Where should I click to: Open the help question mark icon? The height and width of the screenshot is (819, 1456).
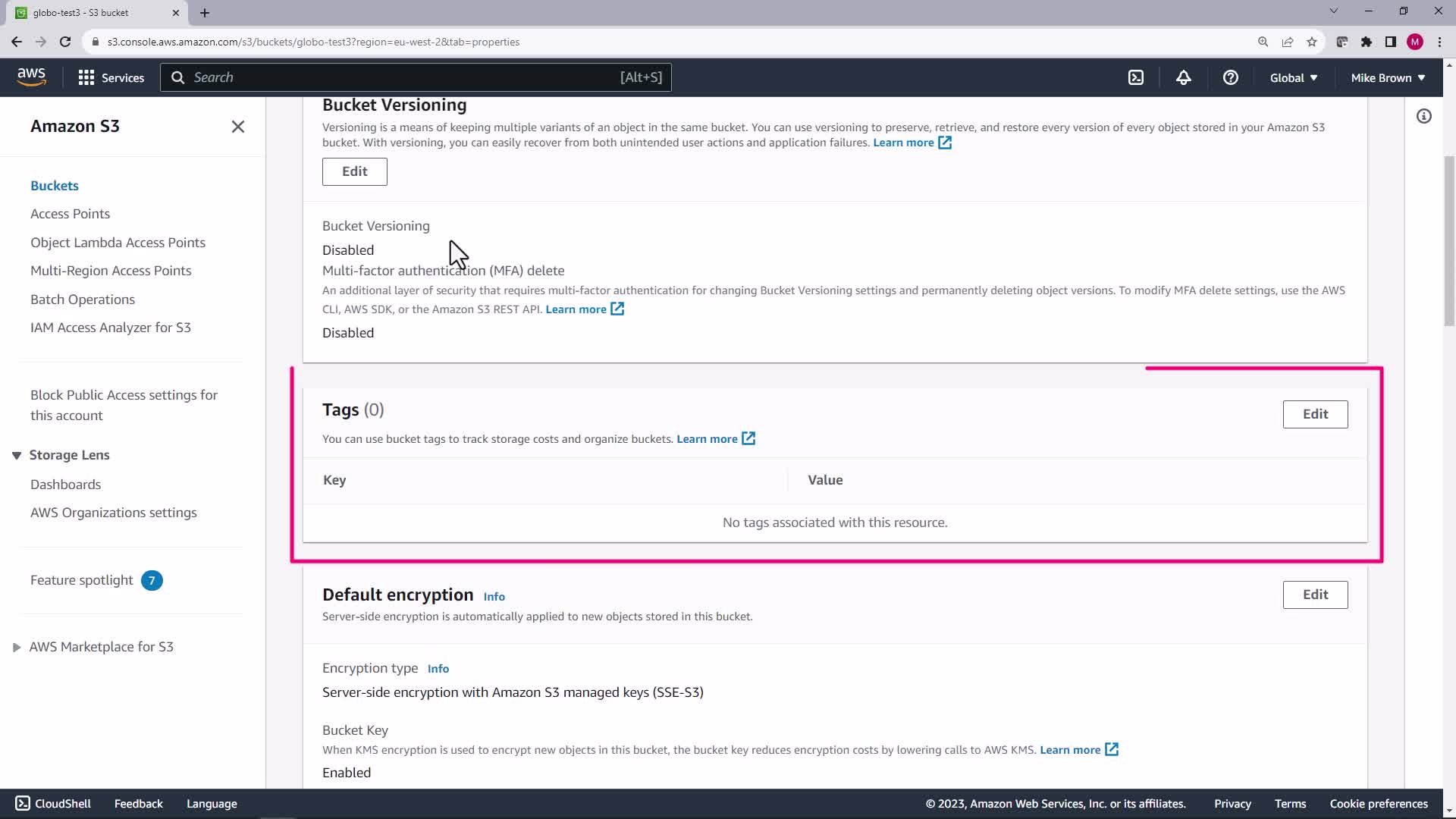tap(1230, 77)
